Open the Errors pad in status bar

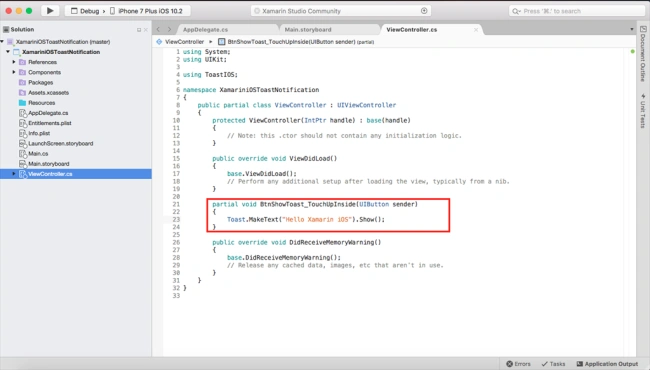tap(518, 364)
